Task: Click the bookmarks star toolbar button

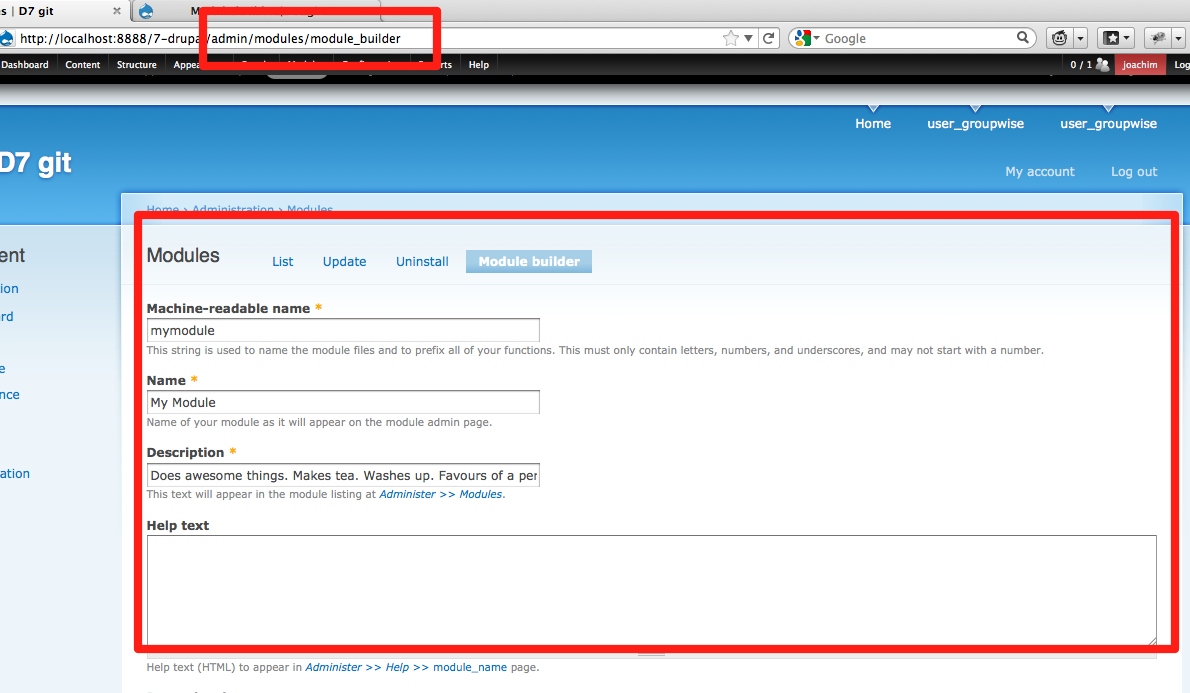Action: tap(1112, 38)
